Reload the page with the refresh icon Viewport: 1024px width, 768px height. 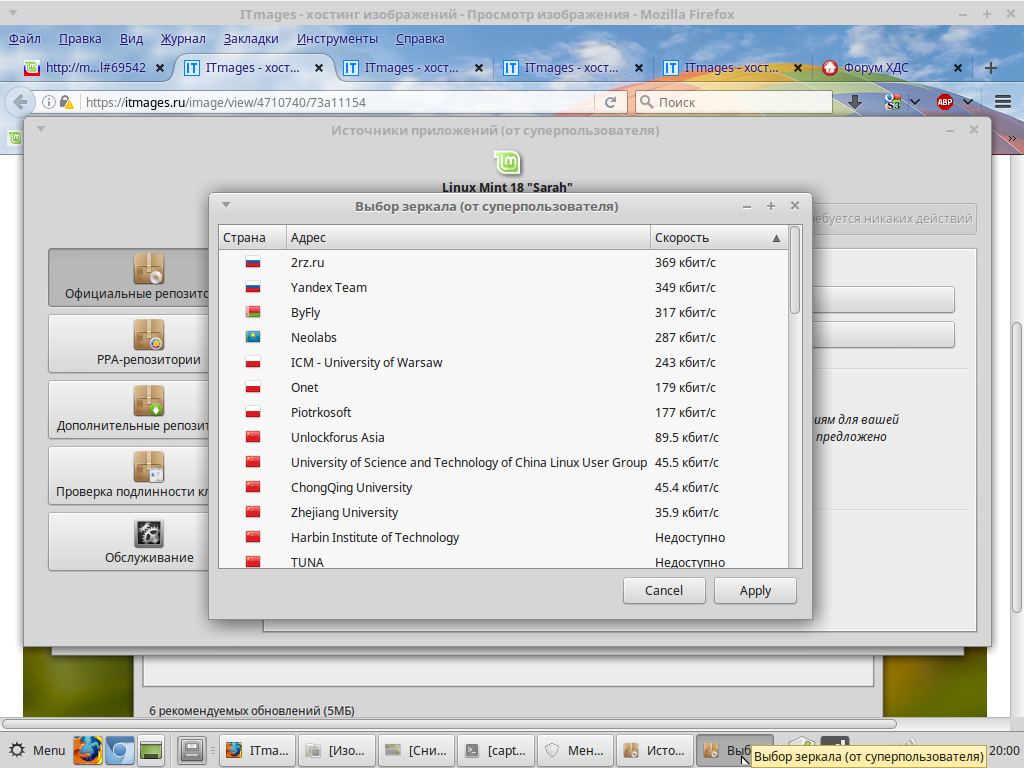610,102
